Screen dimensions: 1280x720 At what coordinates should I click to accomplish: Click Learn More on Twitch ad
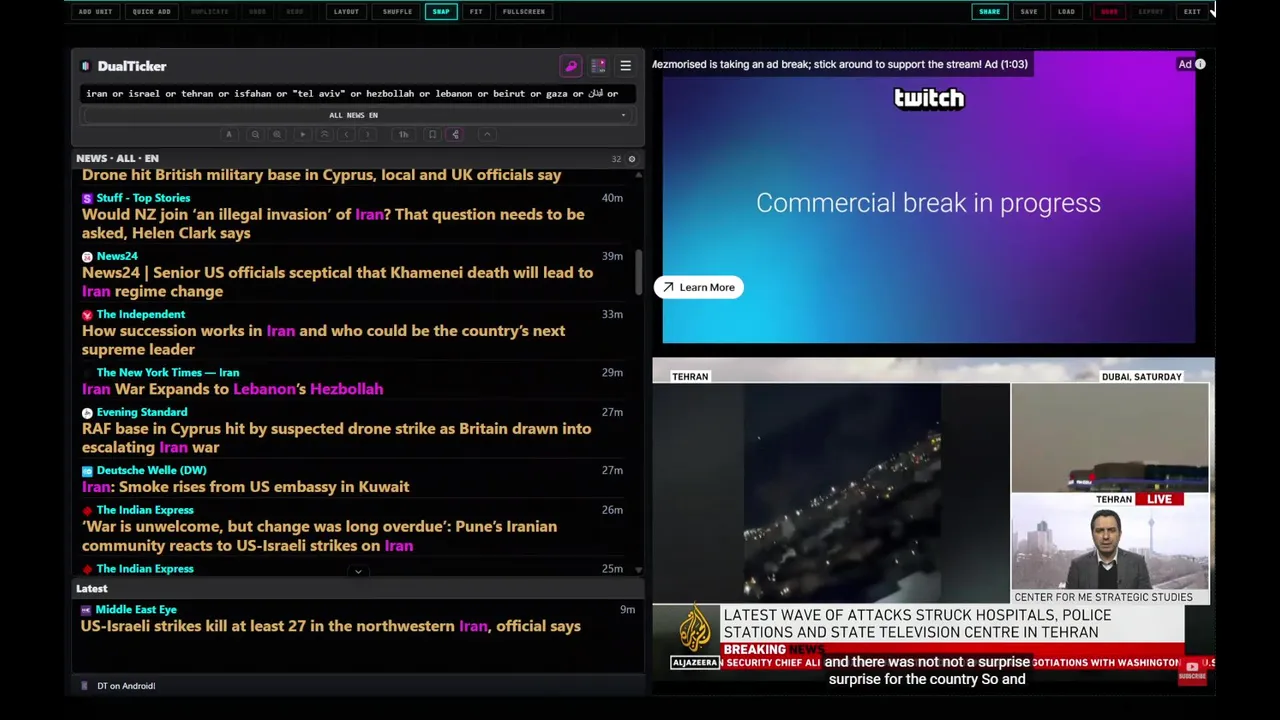[x=699, y=288]
